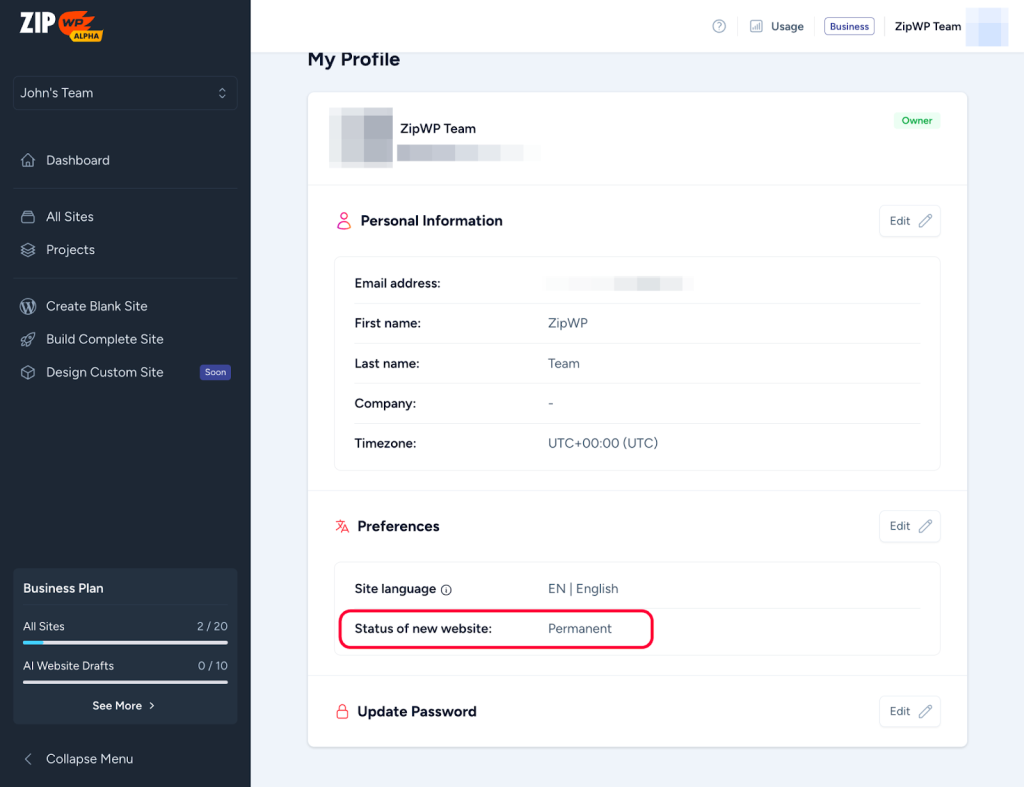The height and width of the screenshot is (787, 1024).
Task: Click the ZipWP Alpha logo
Action: pos(61,25)
